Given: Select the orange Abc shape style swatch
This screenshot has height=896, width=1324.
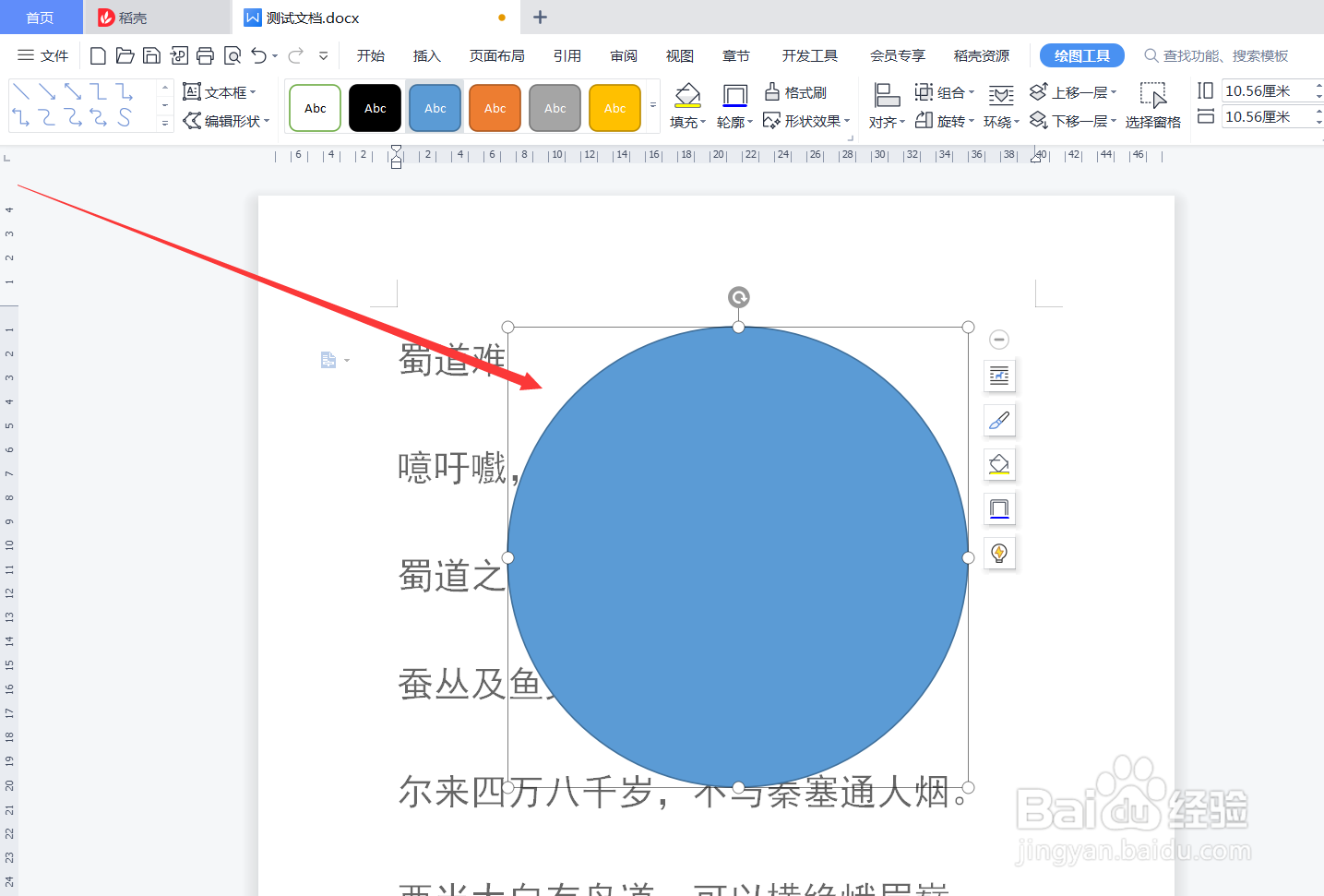Looking at the screenshot, I should (495, 107).
